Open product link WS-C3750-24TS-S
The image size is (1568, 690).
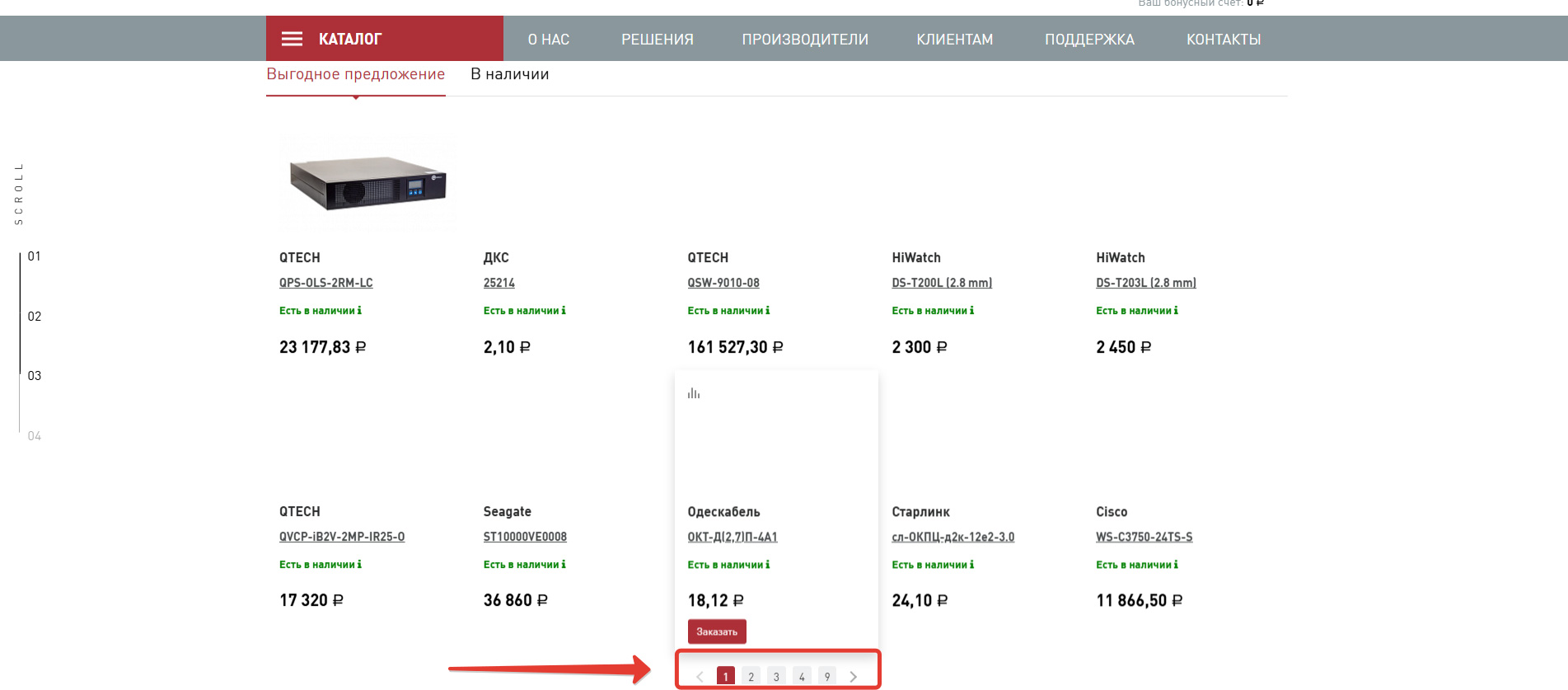pyautogui.click(x=1144, y=537)
